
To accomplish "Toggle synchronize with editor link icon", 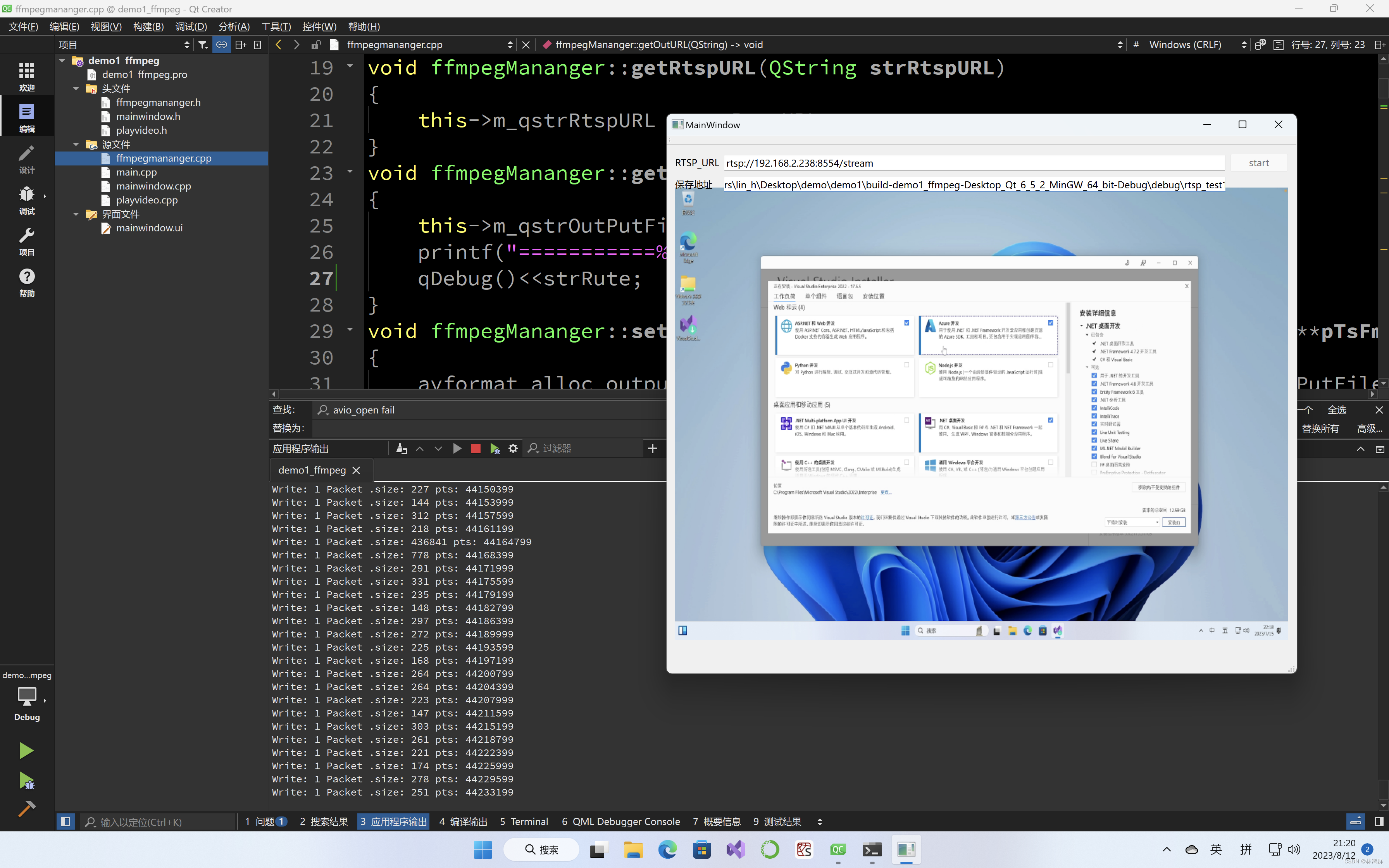I will click(222, 45).
